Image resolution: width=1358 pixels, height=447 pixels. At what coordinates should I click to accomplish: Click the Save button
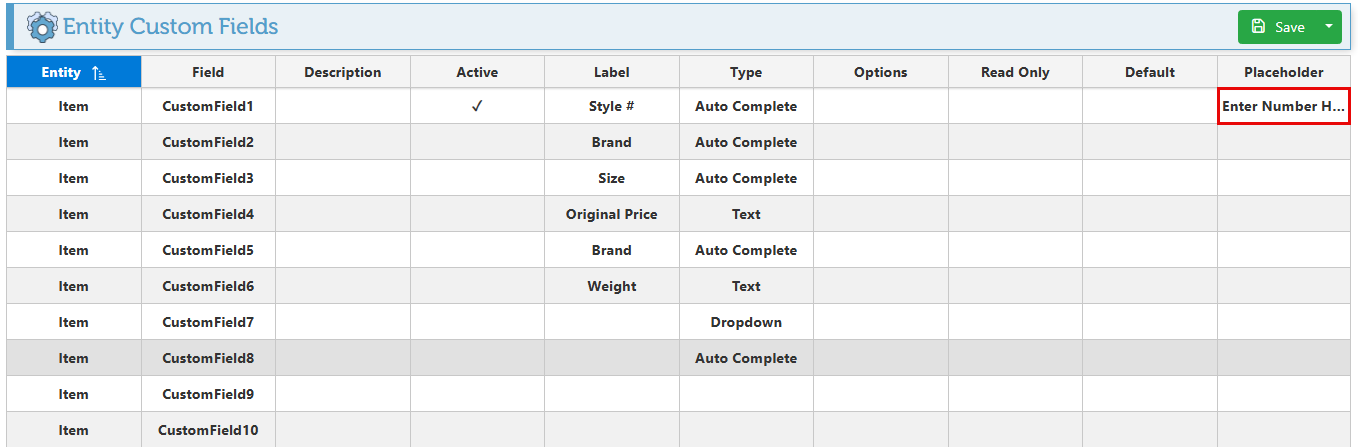[1278, 27]
